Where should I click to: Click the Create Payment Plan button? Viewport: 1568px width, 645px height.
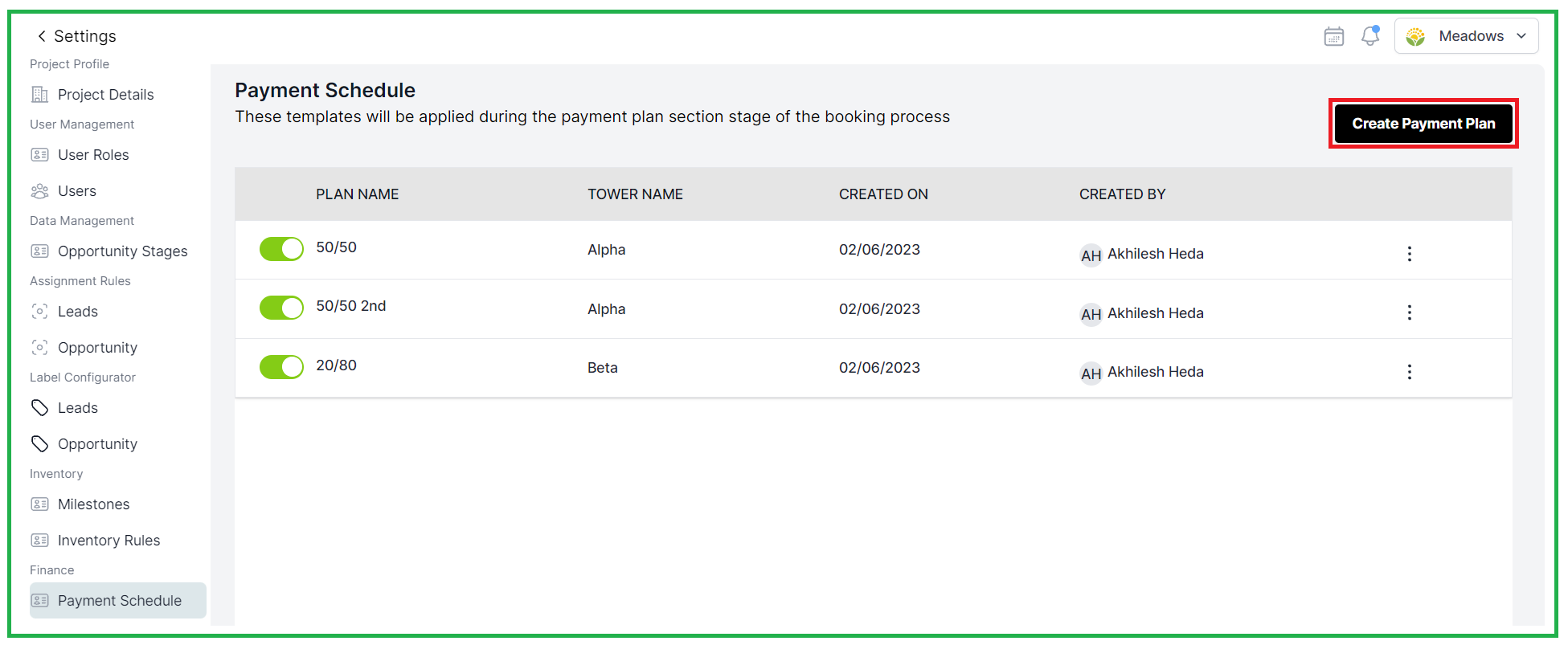1423,124
